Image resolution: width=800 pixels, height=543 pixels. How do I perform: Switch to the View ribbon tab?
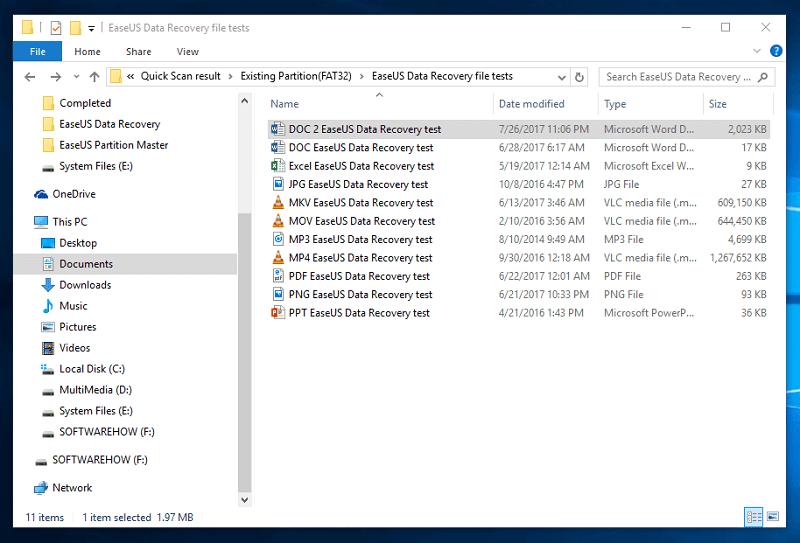(x=187, y=52)
